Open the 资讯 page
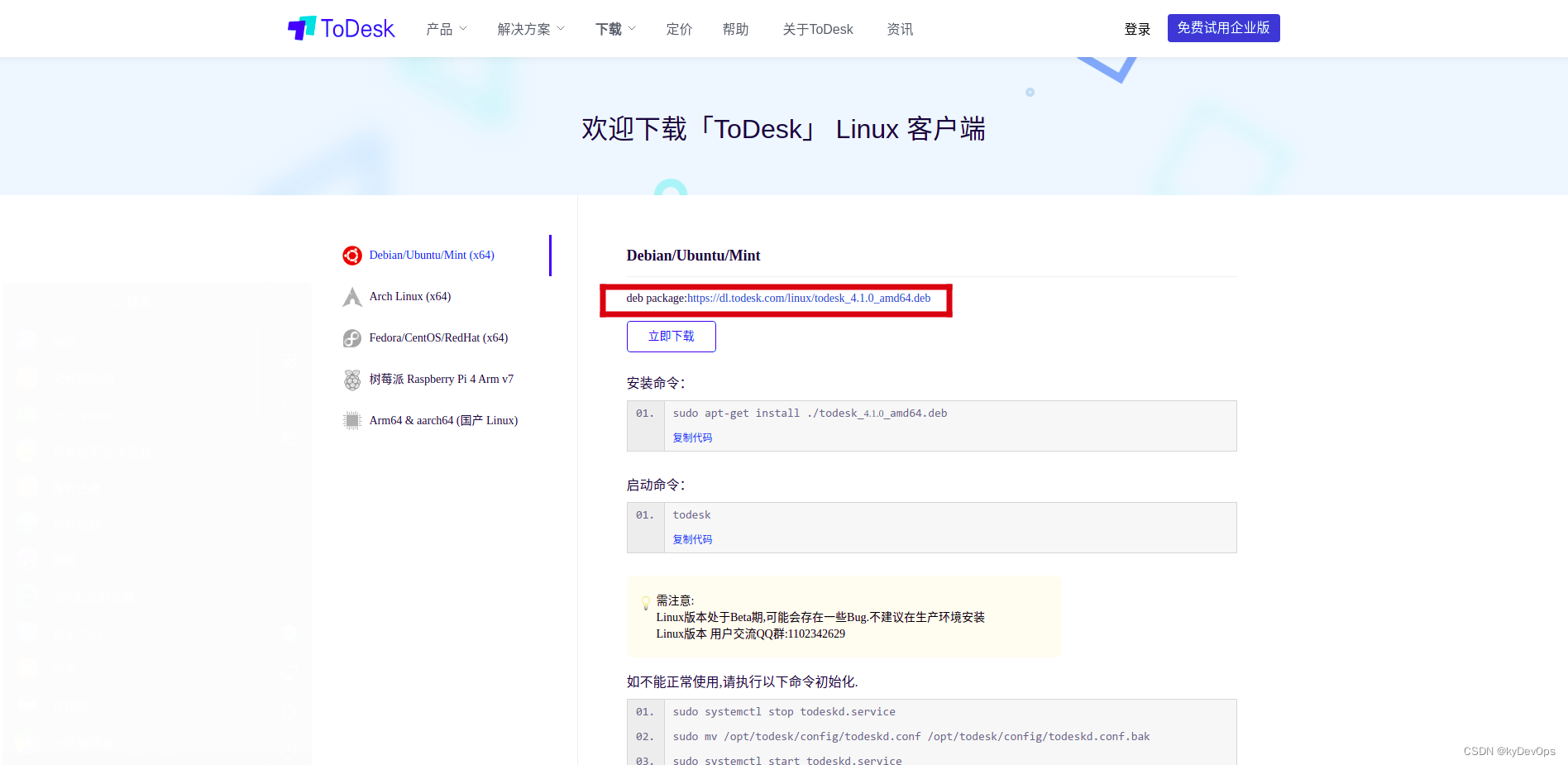Screen dimensions: 1568x765 (x=900, y=29)
